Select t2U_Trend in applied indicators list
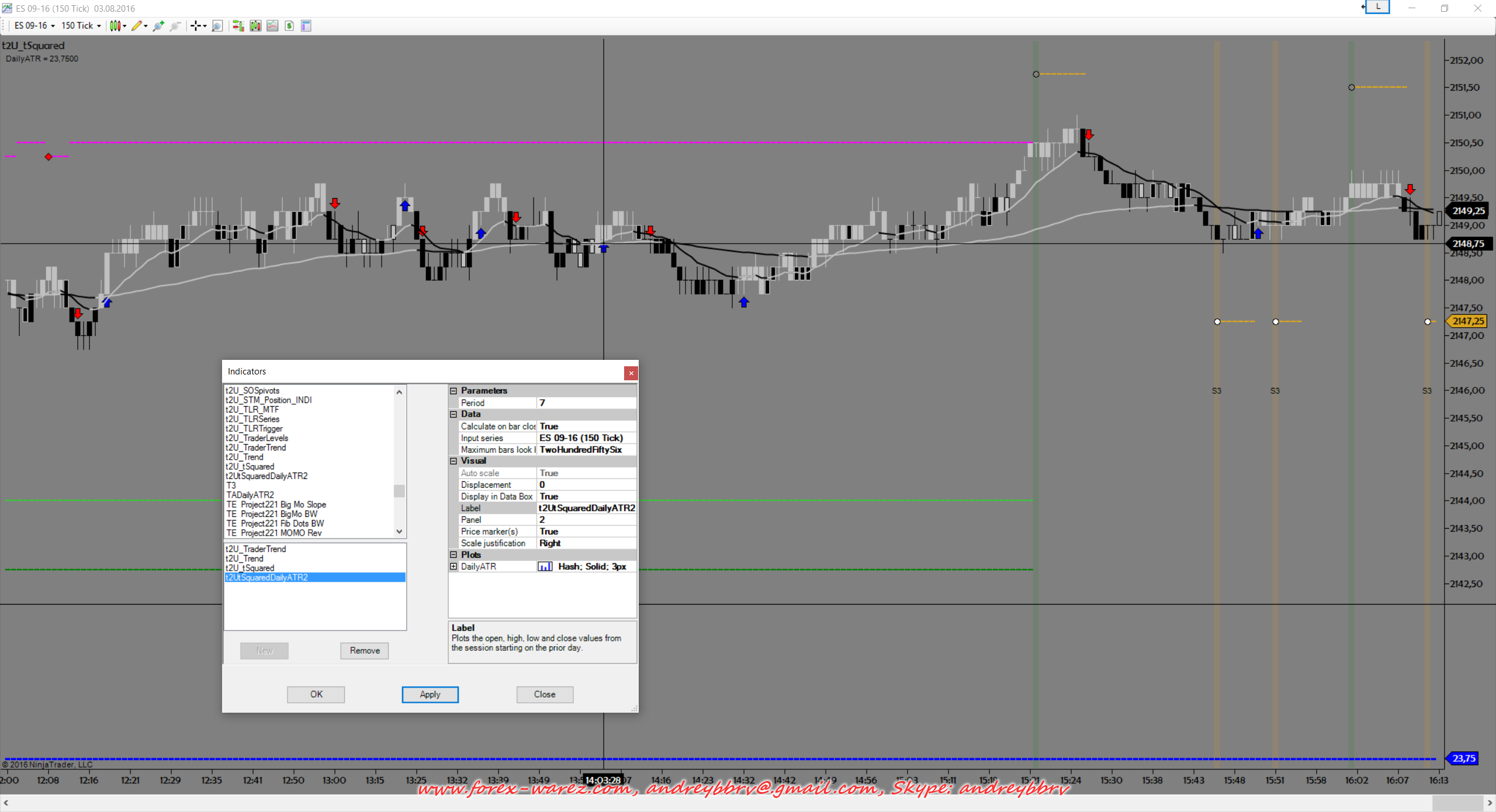The width and height of the screenshot is (1496, 812). tap(245, 558)
